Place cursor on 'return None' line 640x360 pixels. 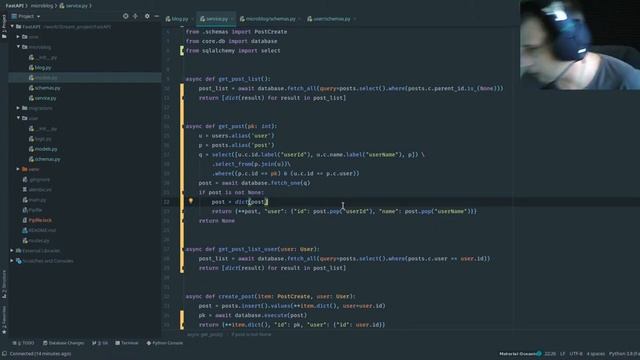tap(217, 221)
